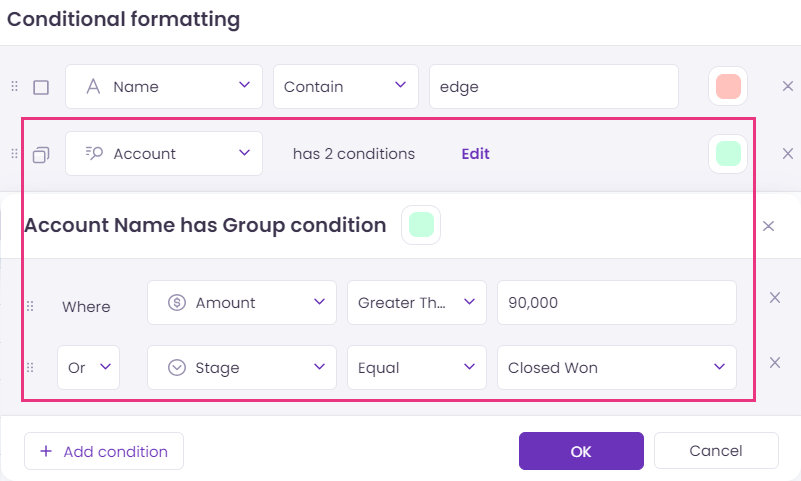The width and height of the screenshot is (801, 481).
Task: Expand the Account field dropdown
Action: pyautogui.click(x=164, y=154)
